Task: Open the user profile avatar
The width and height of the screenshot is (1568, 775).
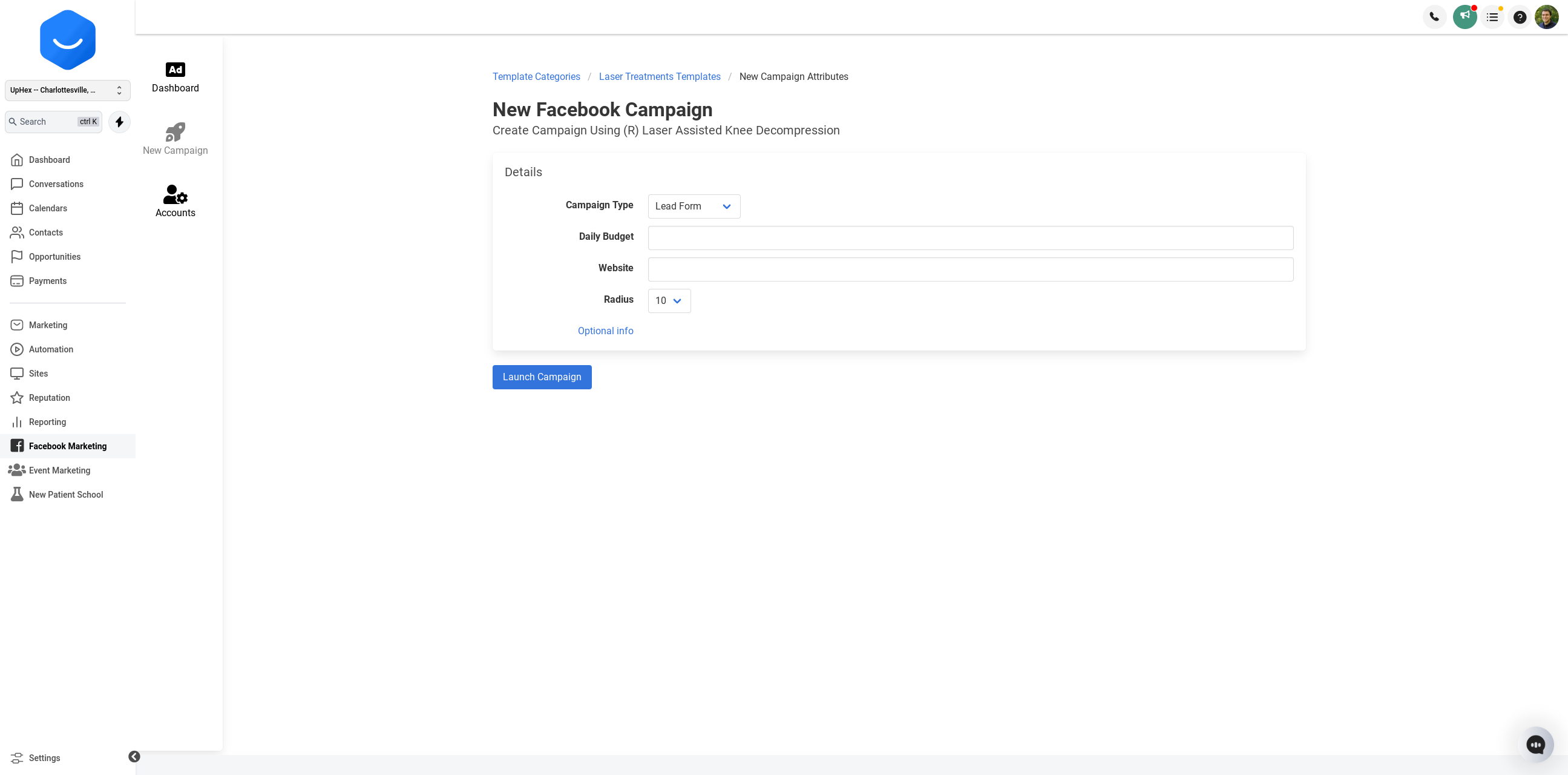Action: 1547,17
